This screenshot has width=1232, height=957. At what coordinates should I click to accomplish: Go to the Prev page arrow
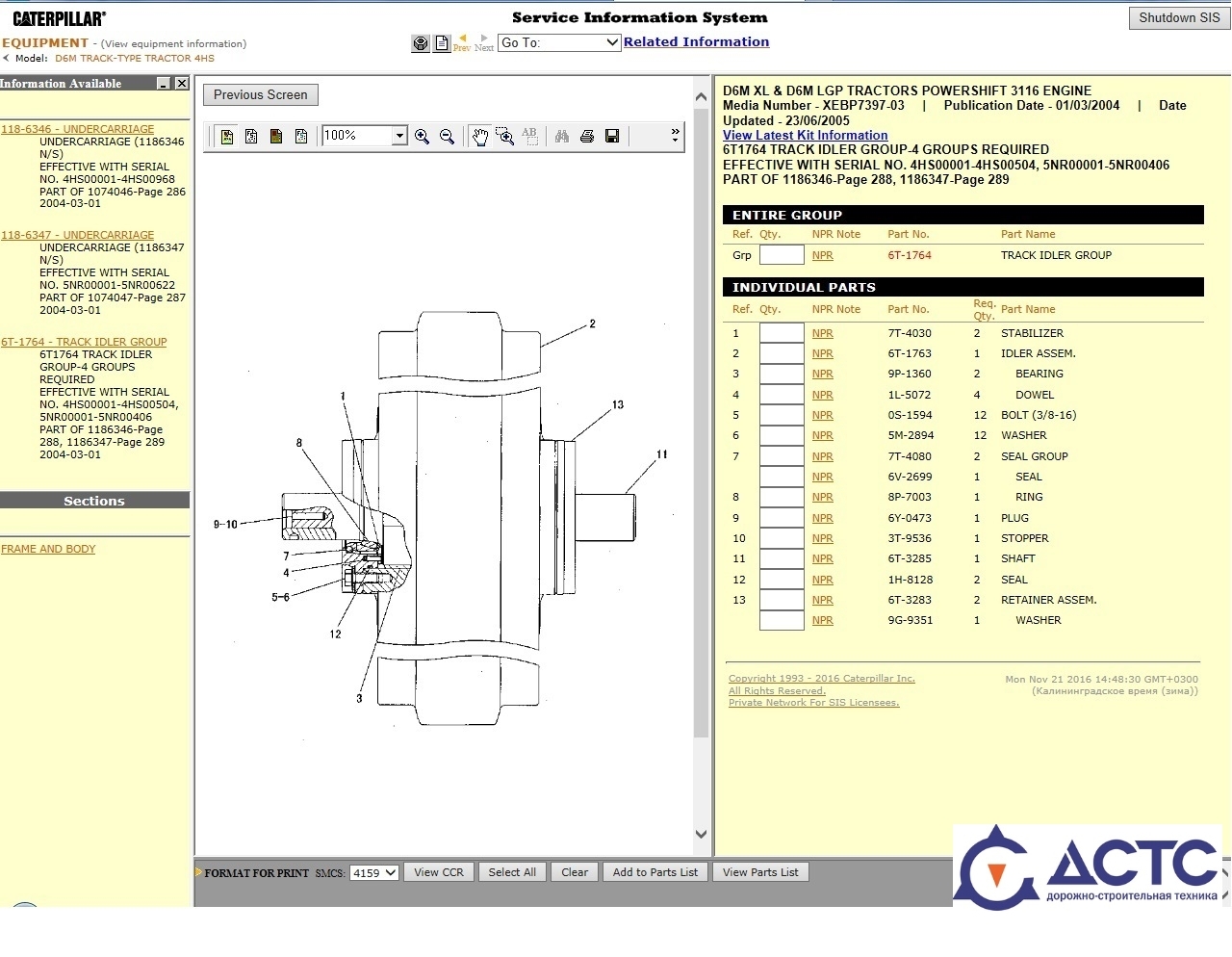click(x=462, y=42)
